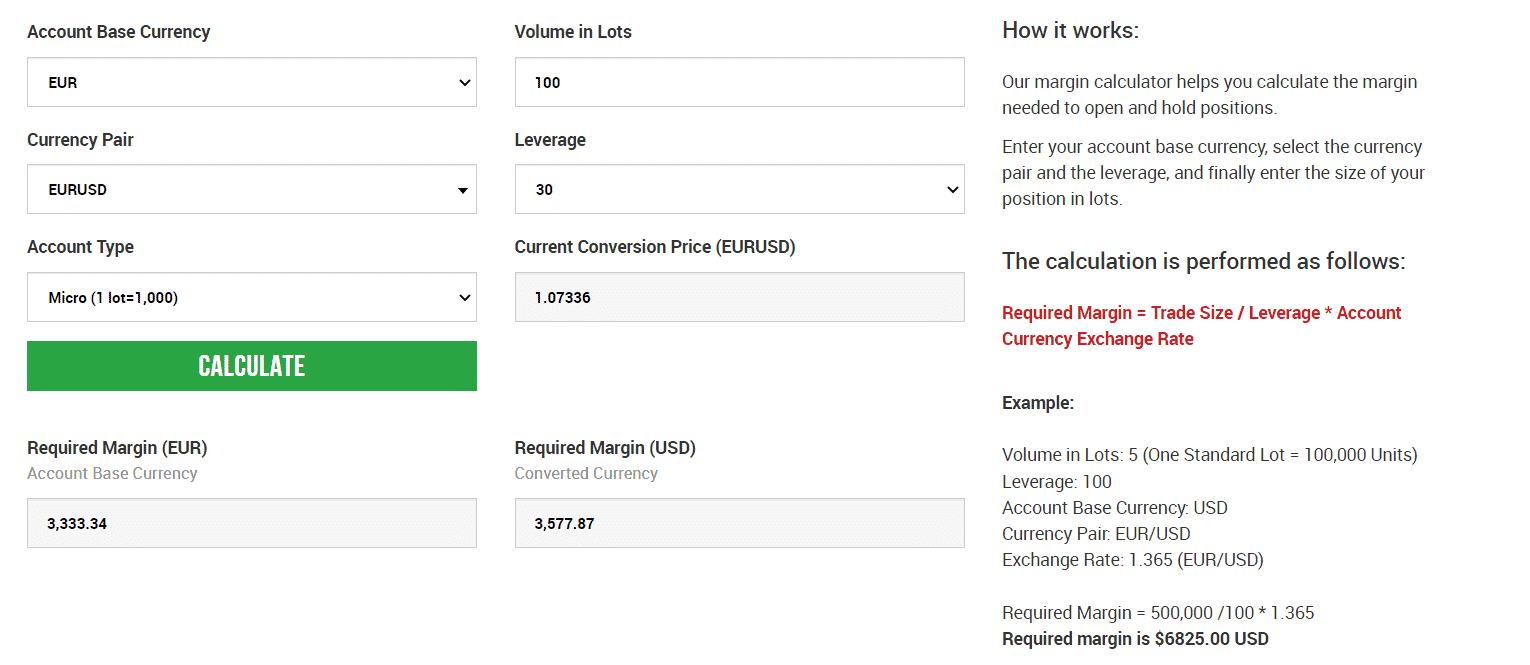Click the chevron arrow on Leverage
This screenshot has height=665, width=1530.
[952, 190]
